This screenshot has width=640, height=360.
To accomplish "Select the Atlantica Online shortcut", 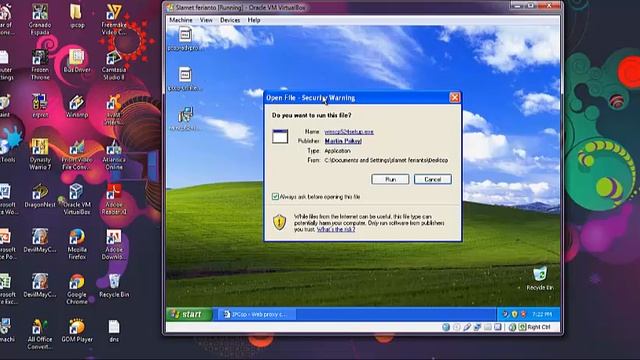I will click(x=114, y=154).
